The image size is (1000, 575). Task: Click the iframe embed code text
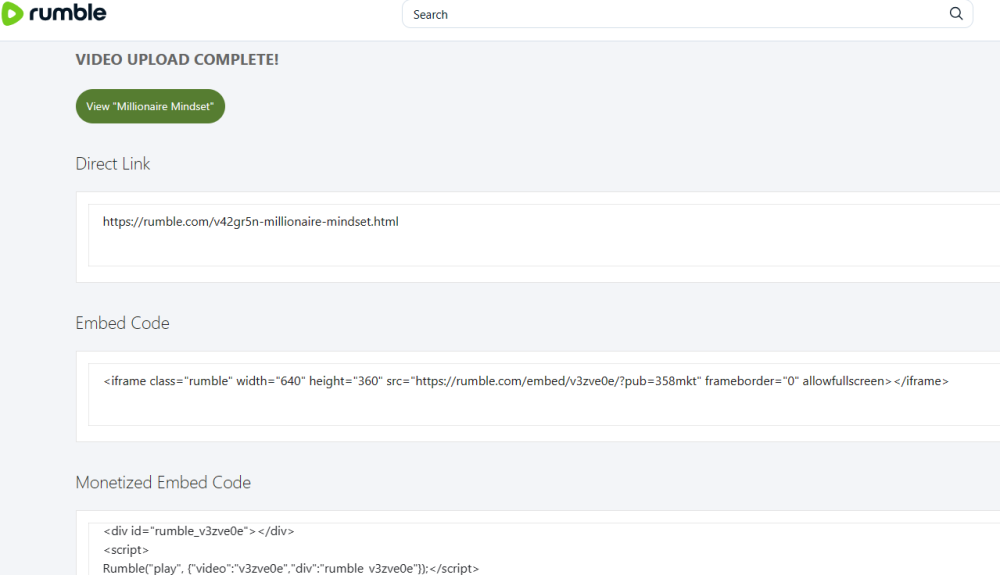tap(525, 381)
